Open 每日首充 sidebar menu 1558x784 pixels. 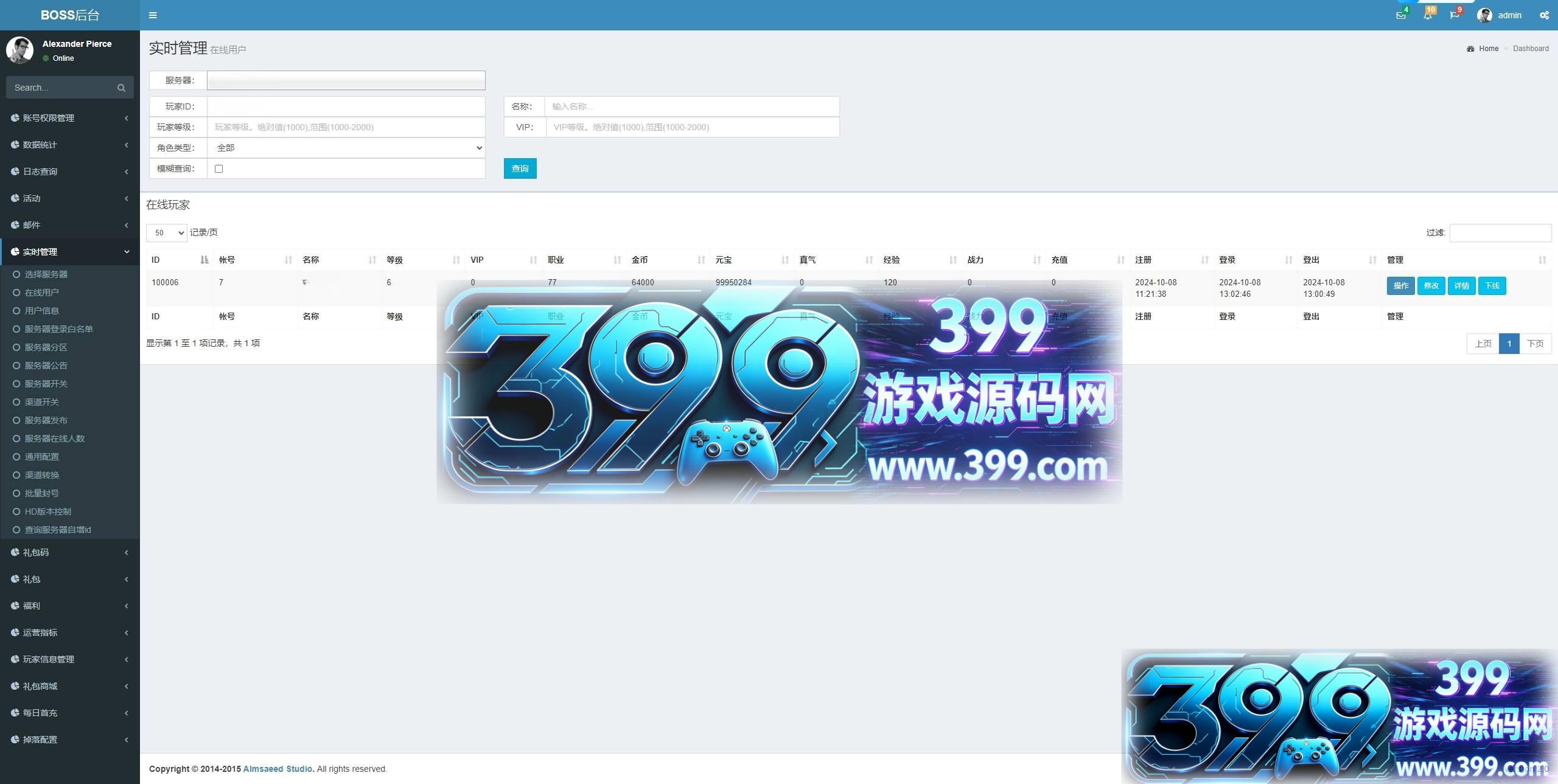click(70, 713)
